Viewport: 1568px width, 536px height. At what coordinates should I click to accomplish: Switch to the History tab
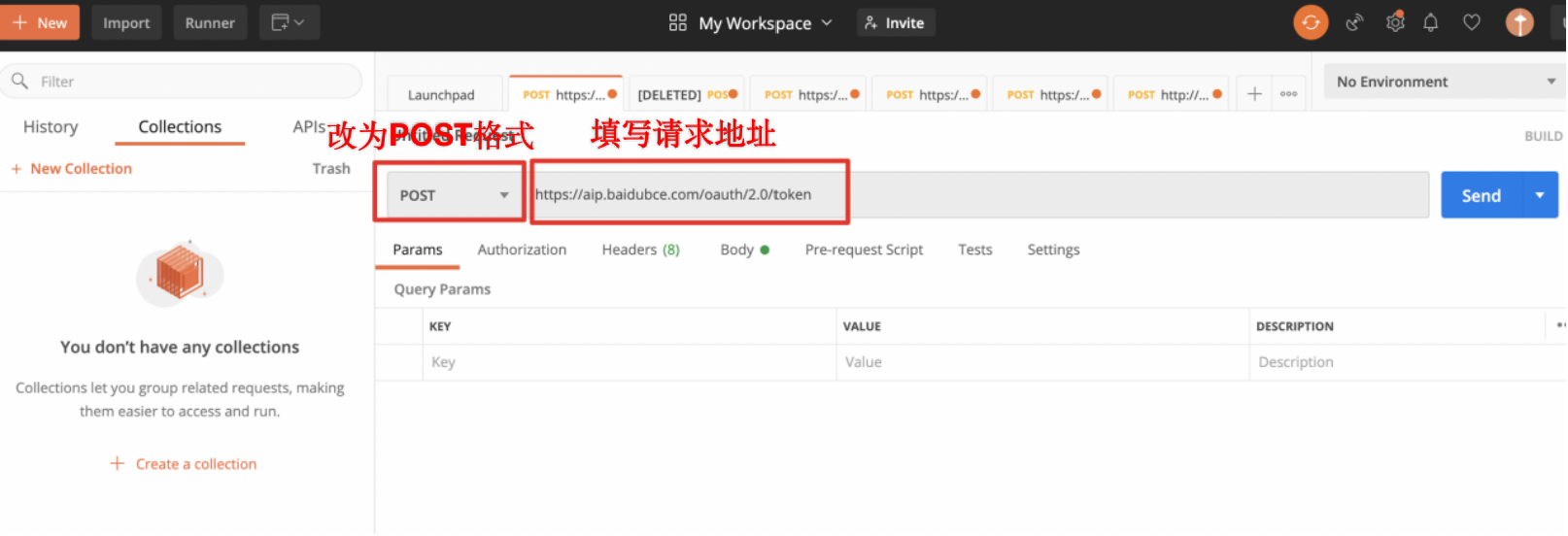(x=51, y=126)
